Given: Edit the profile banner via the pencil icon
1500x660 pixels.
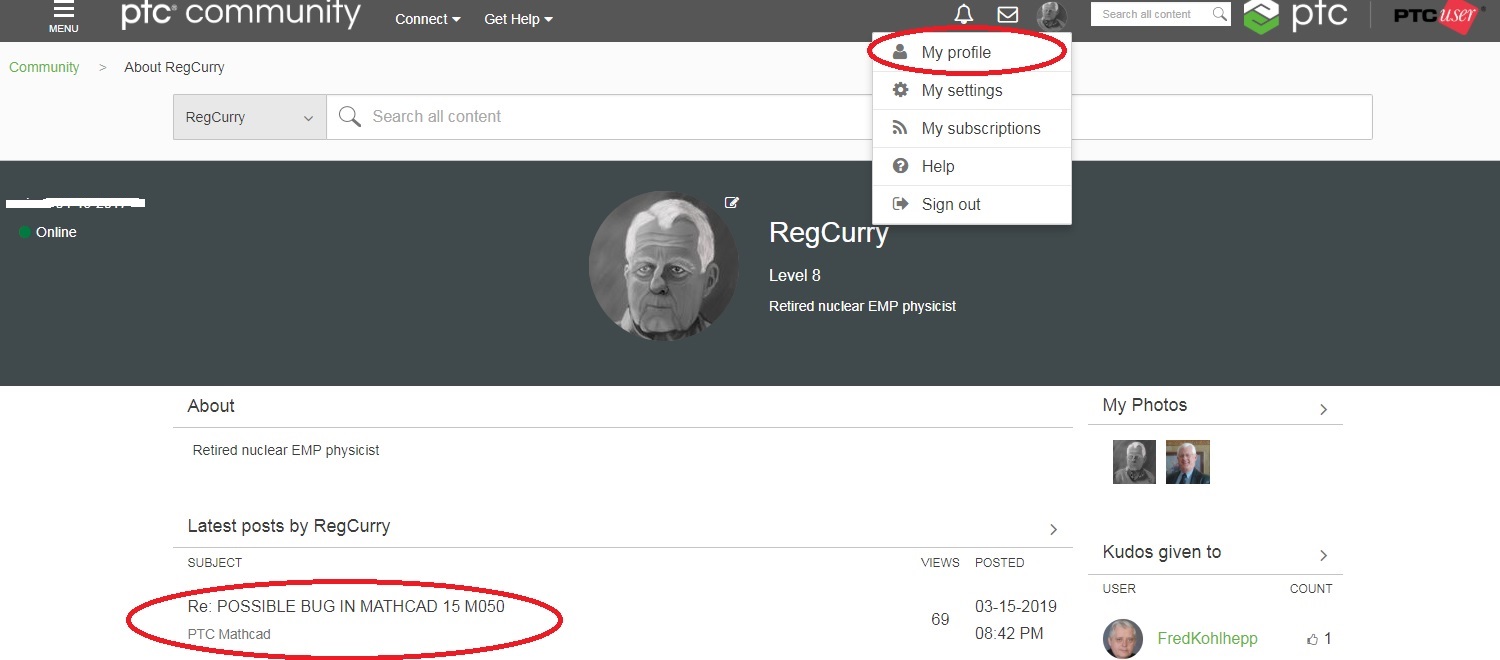Looking at the screenshot, I should pyautogui.click(x=732, y=202).
